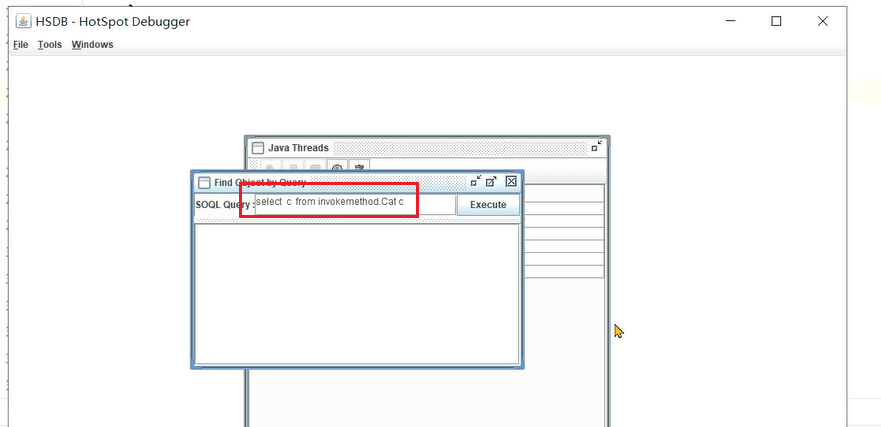
Task: Maximize the HSDB main window
Action: coord(776,21)
